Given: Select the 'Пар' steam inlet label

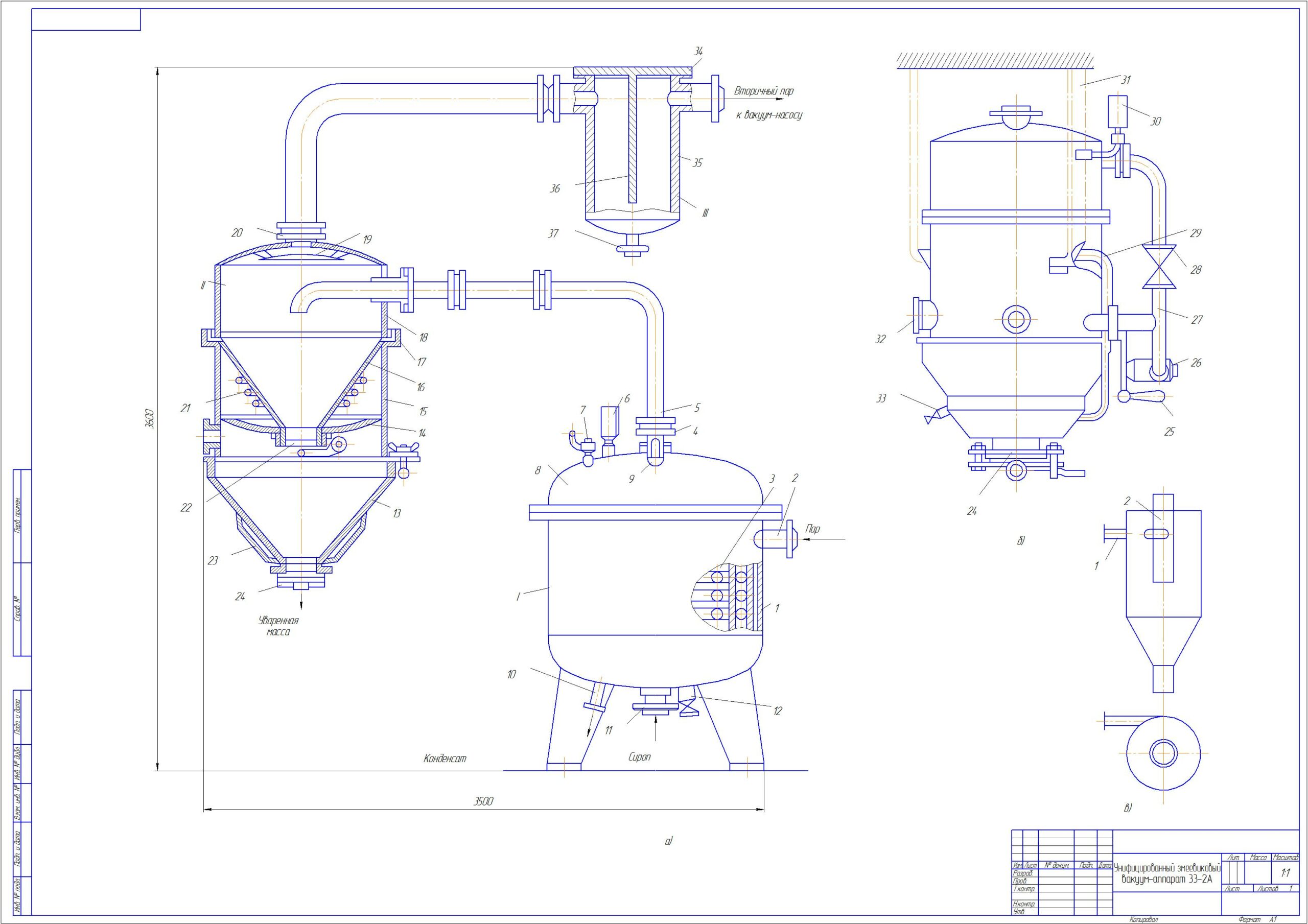Looking at the screenshot, I should pos(813,529).
